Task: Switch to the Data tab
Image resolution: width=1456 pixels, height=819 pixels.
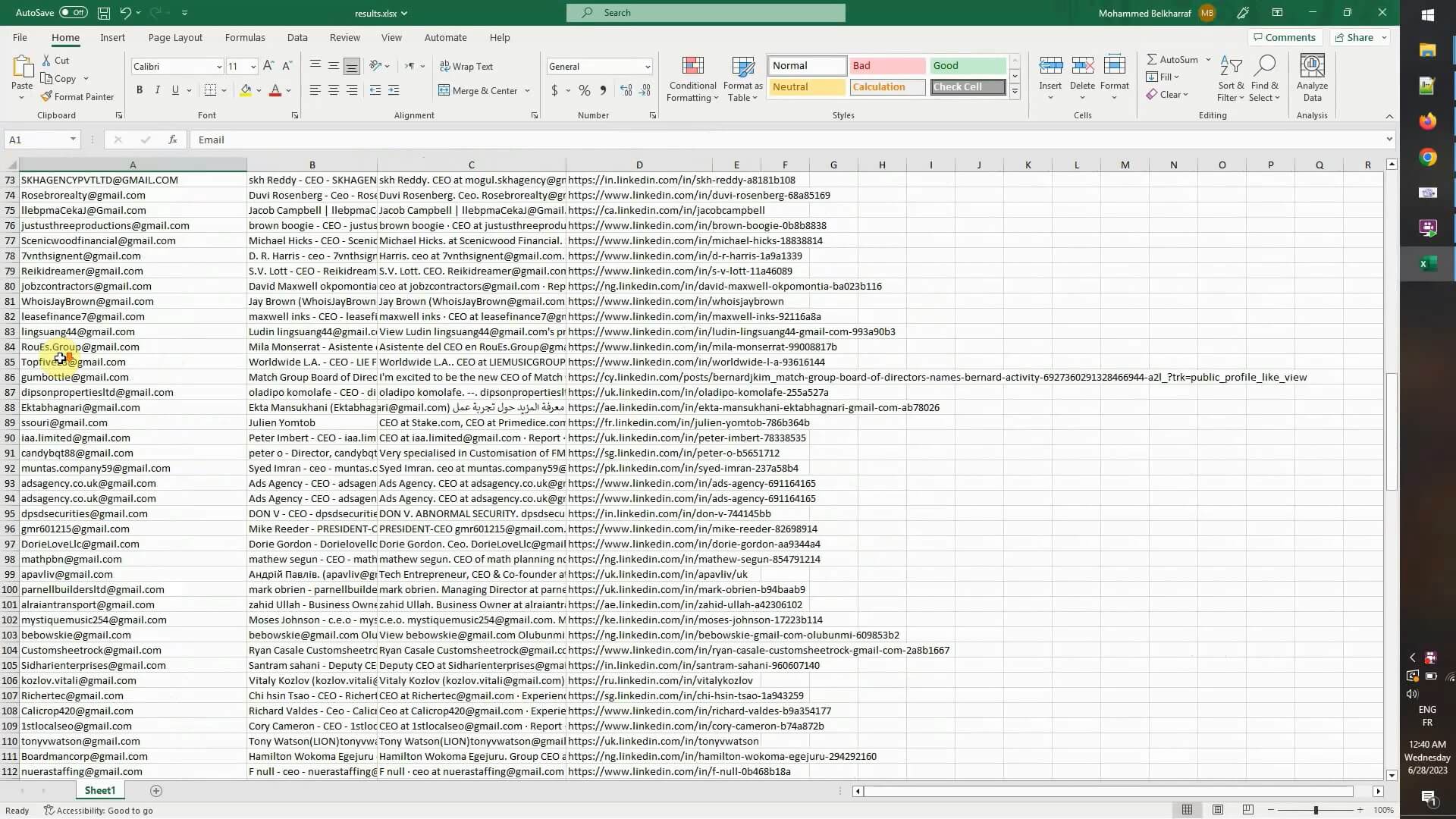Action: tap(297, 37)
